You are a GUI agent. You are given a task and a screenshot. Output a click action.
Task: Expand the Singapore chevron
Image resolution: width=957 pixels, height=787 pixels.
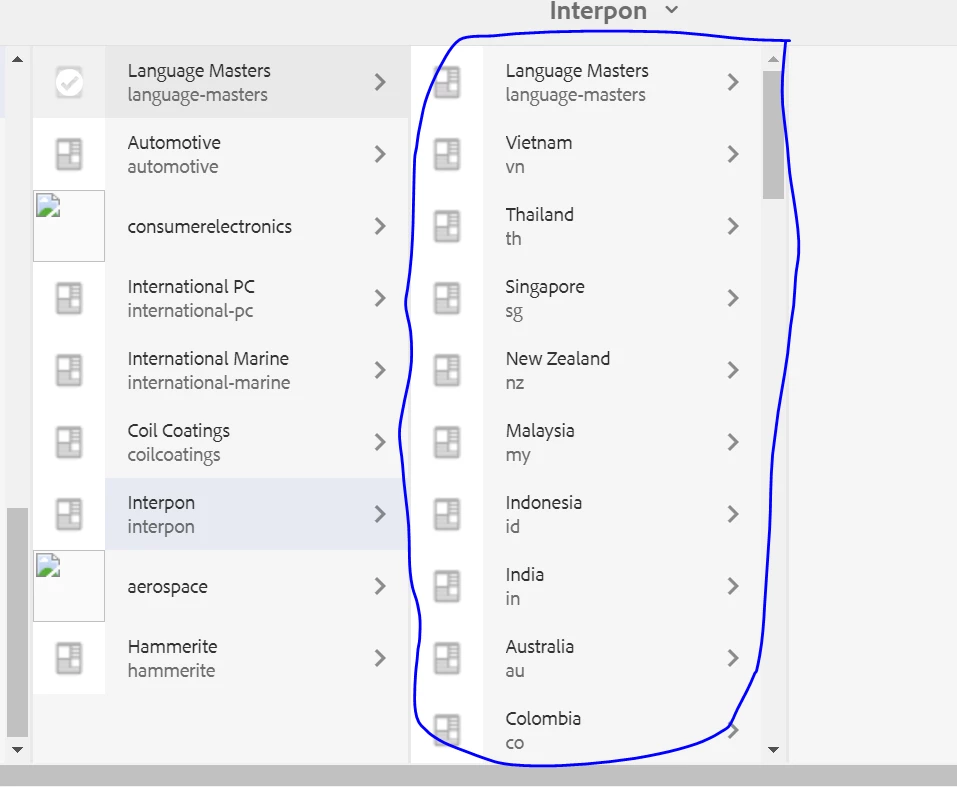pos(734,298)
